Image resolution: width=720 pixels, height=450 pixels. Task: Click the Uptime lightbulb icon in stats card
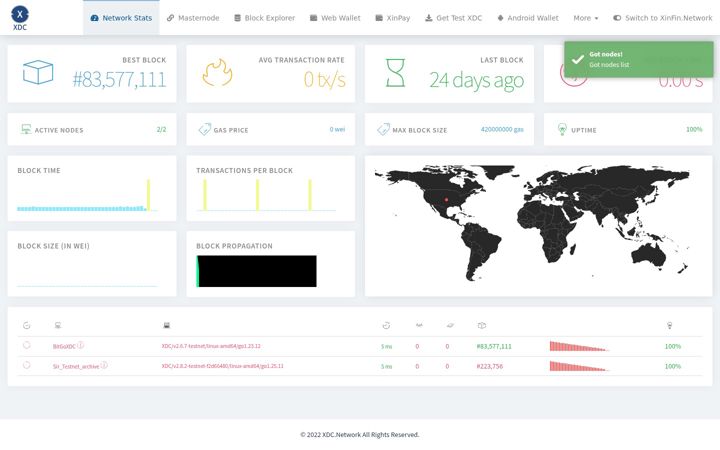pyautogui.click(x=562, y=129)
